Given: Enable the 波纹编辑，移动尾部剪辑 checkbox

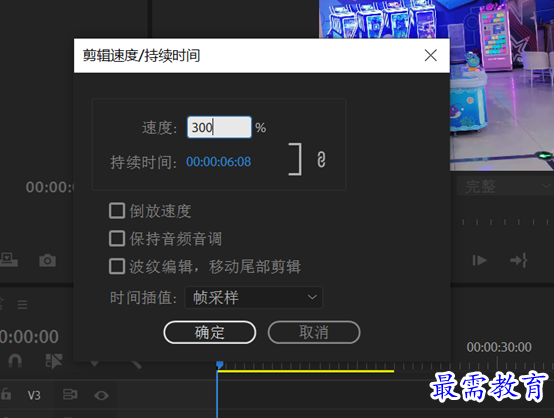Looking at the screenshot, I should click(x=117, y=266).
